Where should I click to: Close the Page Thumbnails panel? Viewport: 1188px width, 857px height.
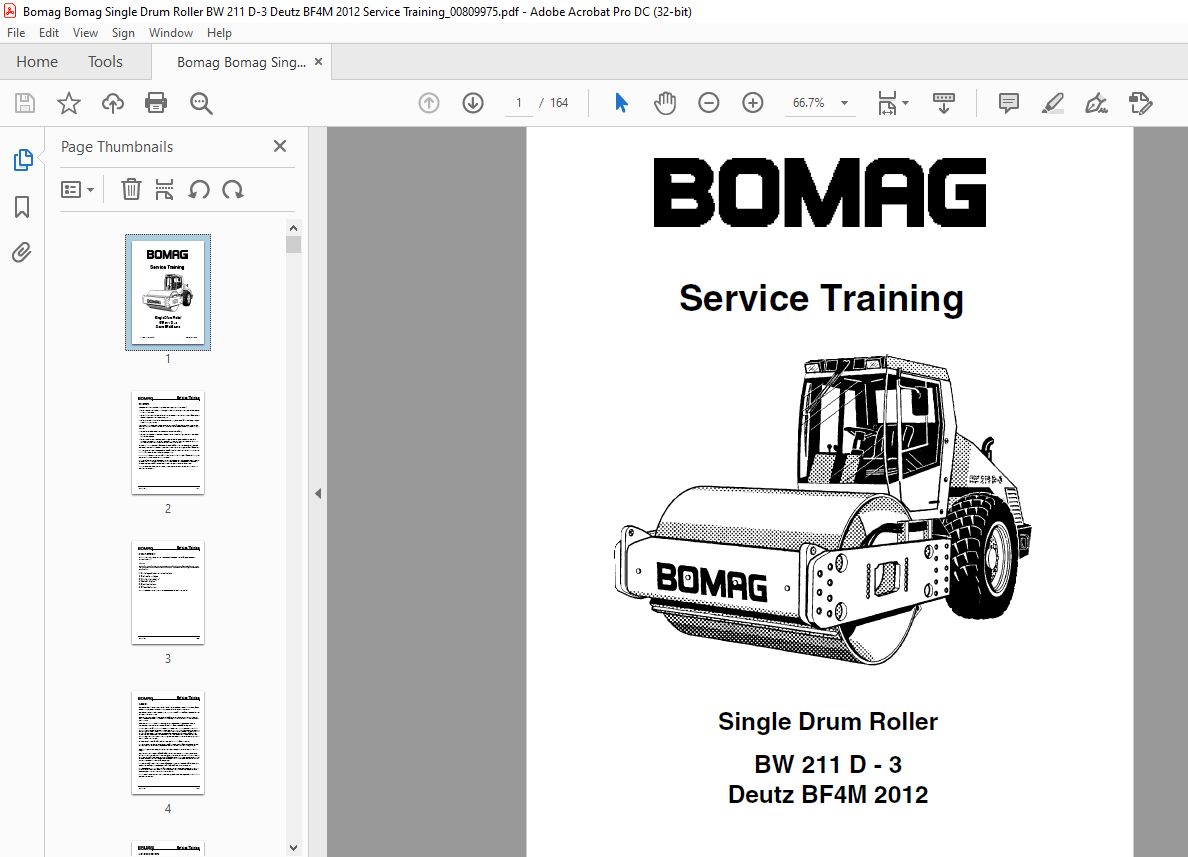[280, 146]
